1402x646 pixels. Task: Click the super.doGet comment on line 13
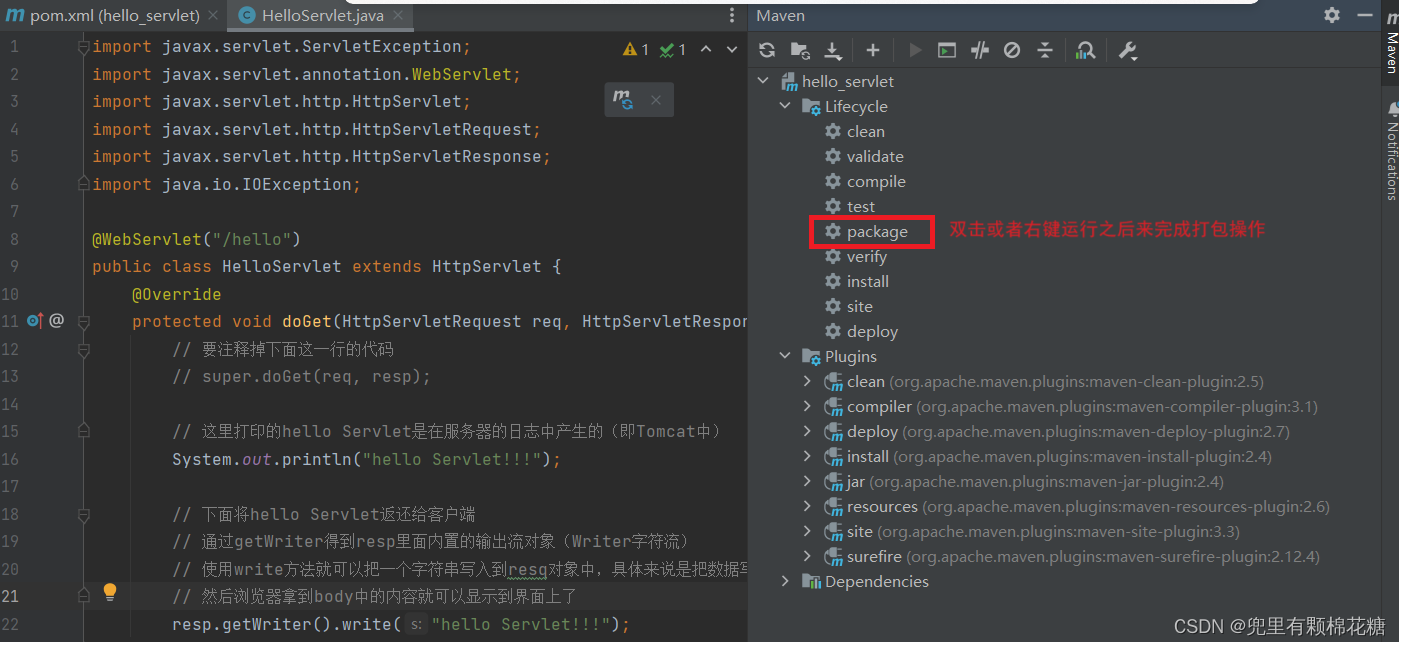tap(301, 377)
